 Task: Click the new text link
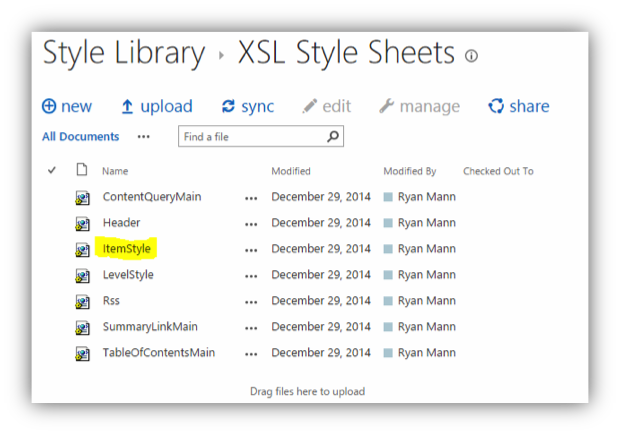tap(76, 106)
